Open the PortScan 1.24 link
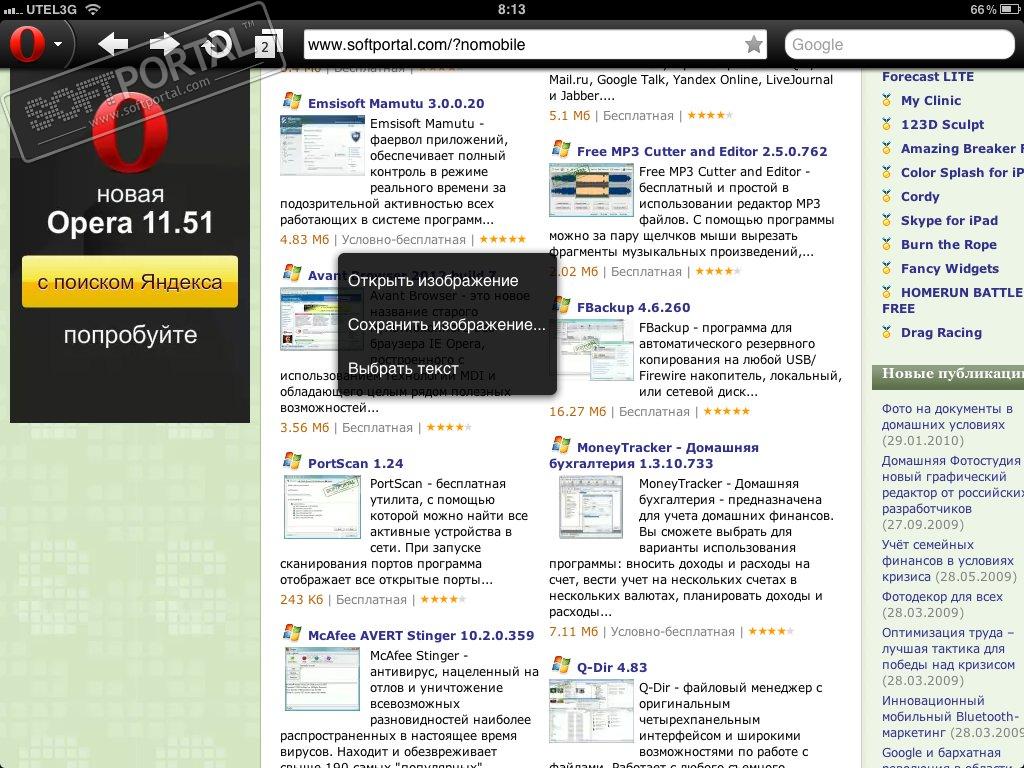The image size is (1024, 768). [x=355, y=464]
